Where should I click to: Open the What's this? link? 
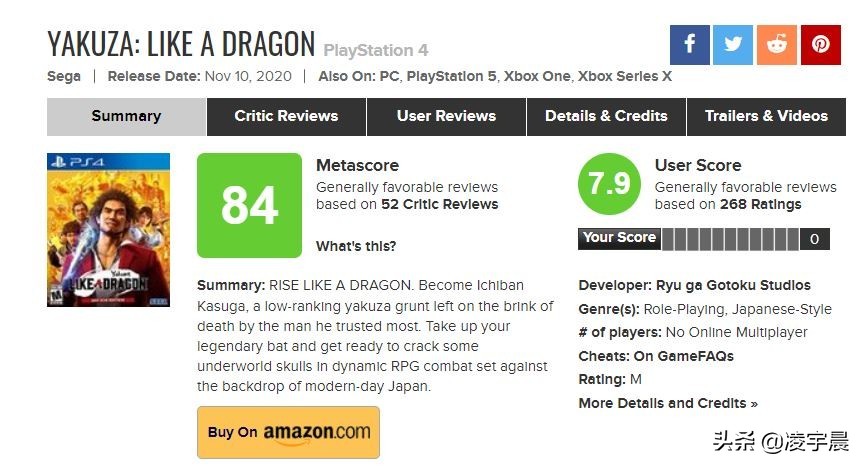356,246
